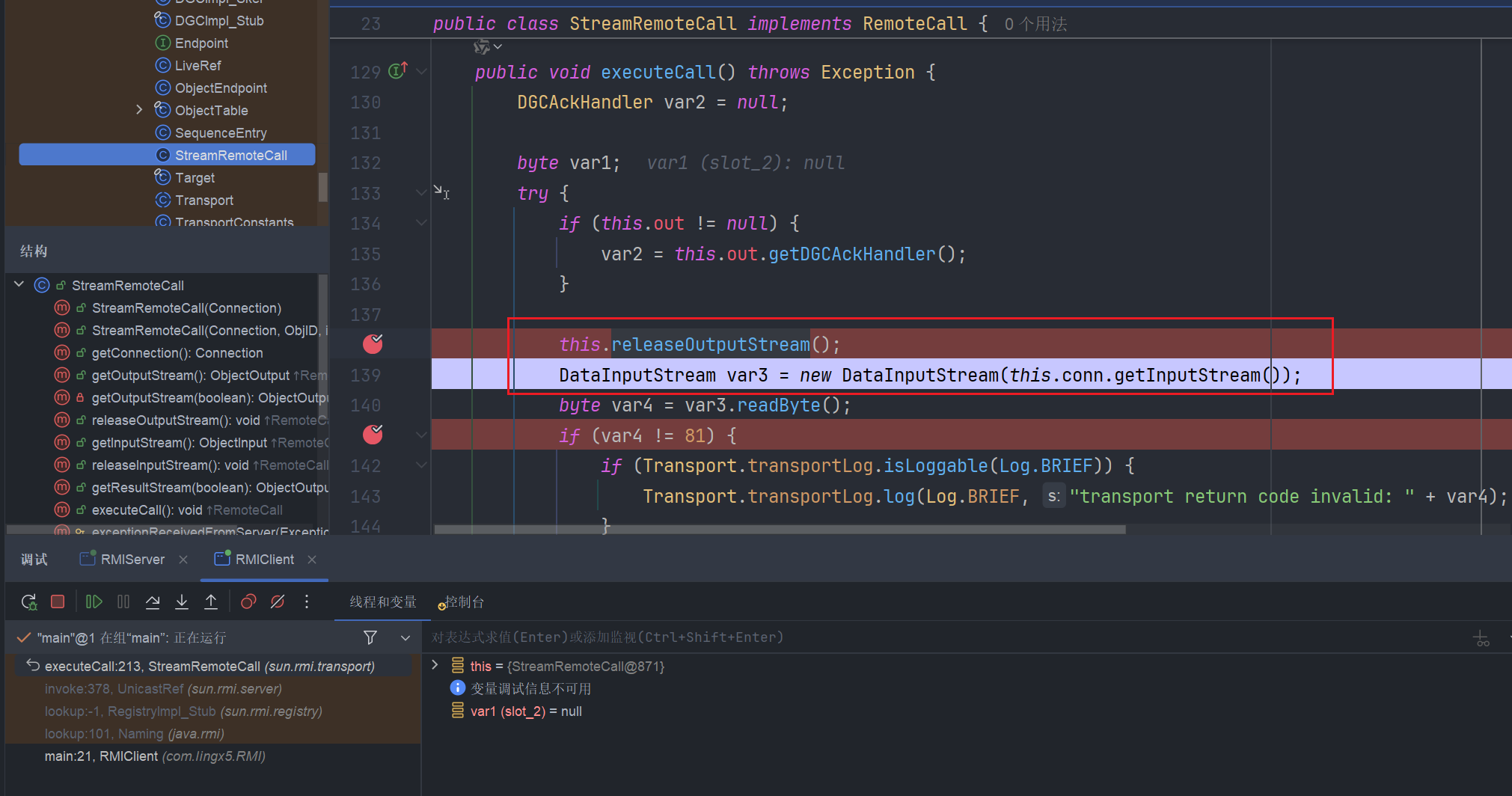Viewport: 1512px width, 796px height.
Task: Close the RMIServer debug tab
Action: [x=183, y=560]
